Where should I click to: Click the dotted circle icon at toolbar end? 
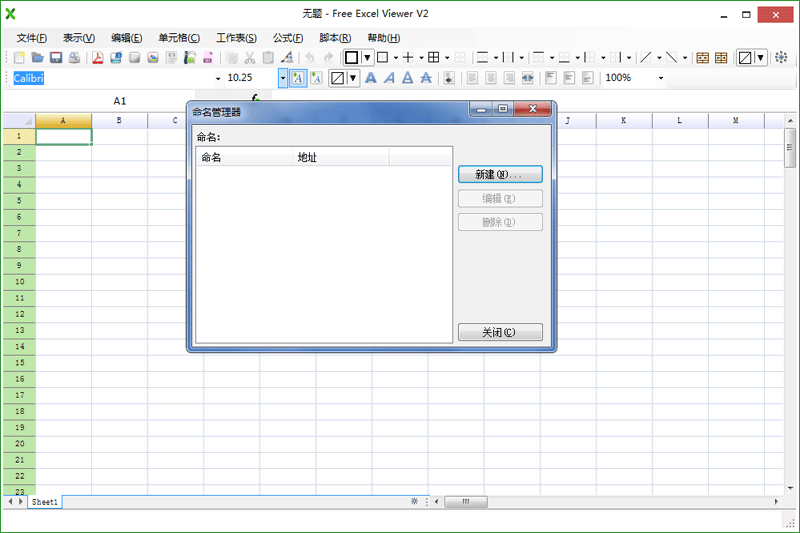pyautogui.click(x=781, y=58)
